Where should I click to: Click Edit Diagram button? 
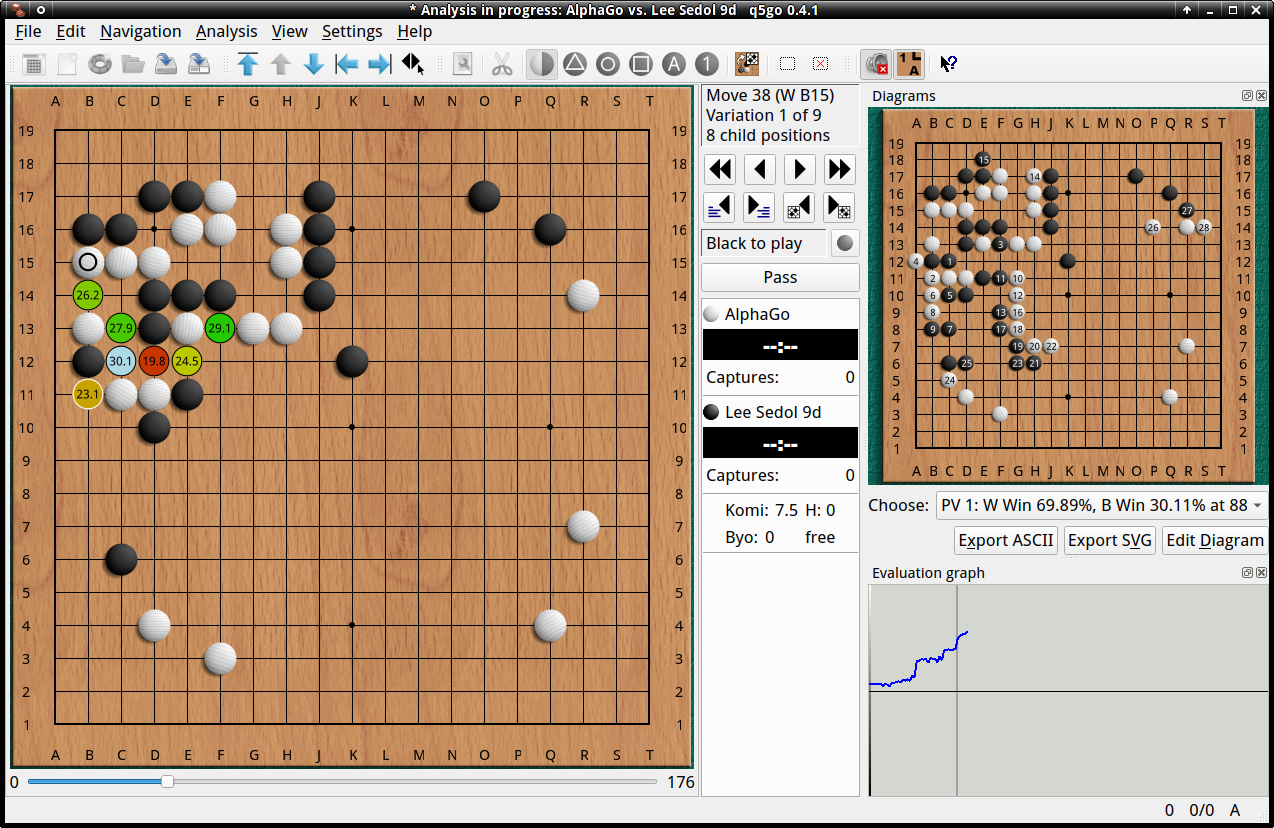(1215, 540)
